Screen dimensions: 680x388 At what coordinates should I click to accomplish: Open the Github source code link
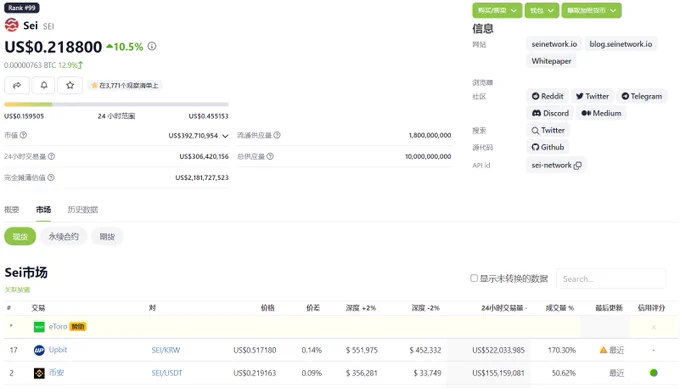(x=548, y=147)
